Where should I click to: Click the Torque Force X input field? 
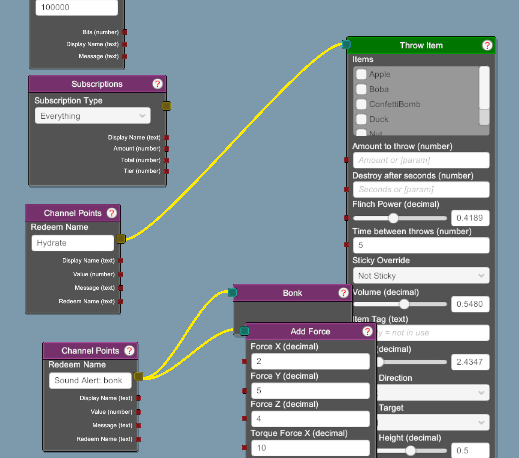coord(310,448)
